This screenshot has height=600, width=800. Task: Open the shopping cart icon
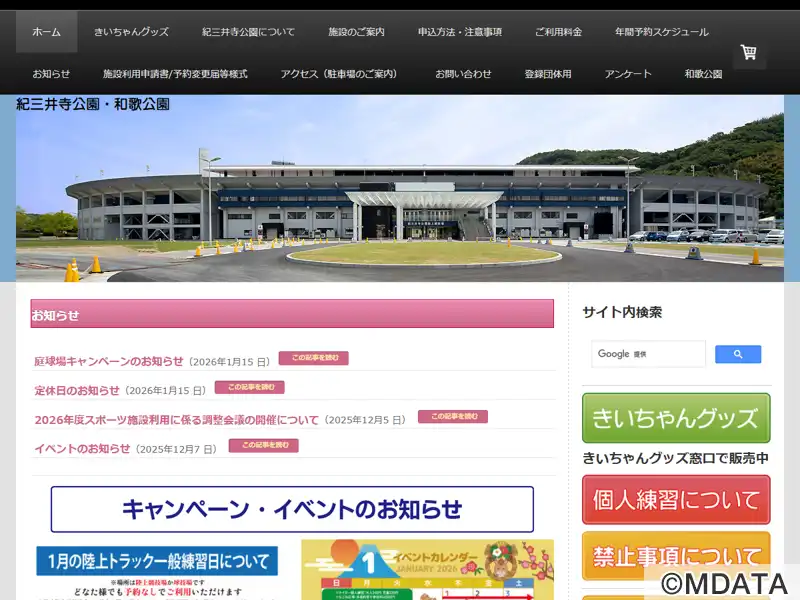748,52
